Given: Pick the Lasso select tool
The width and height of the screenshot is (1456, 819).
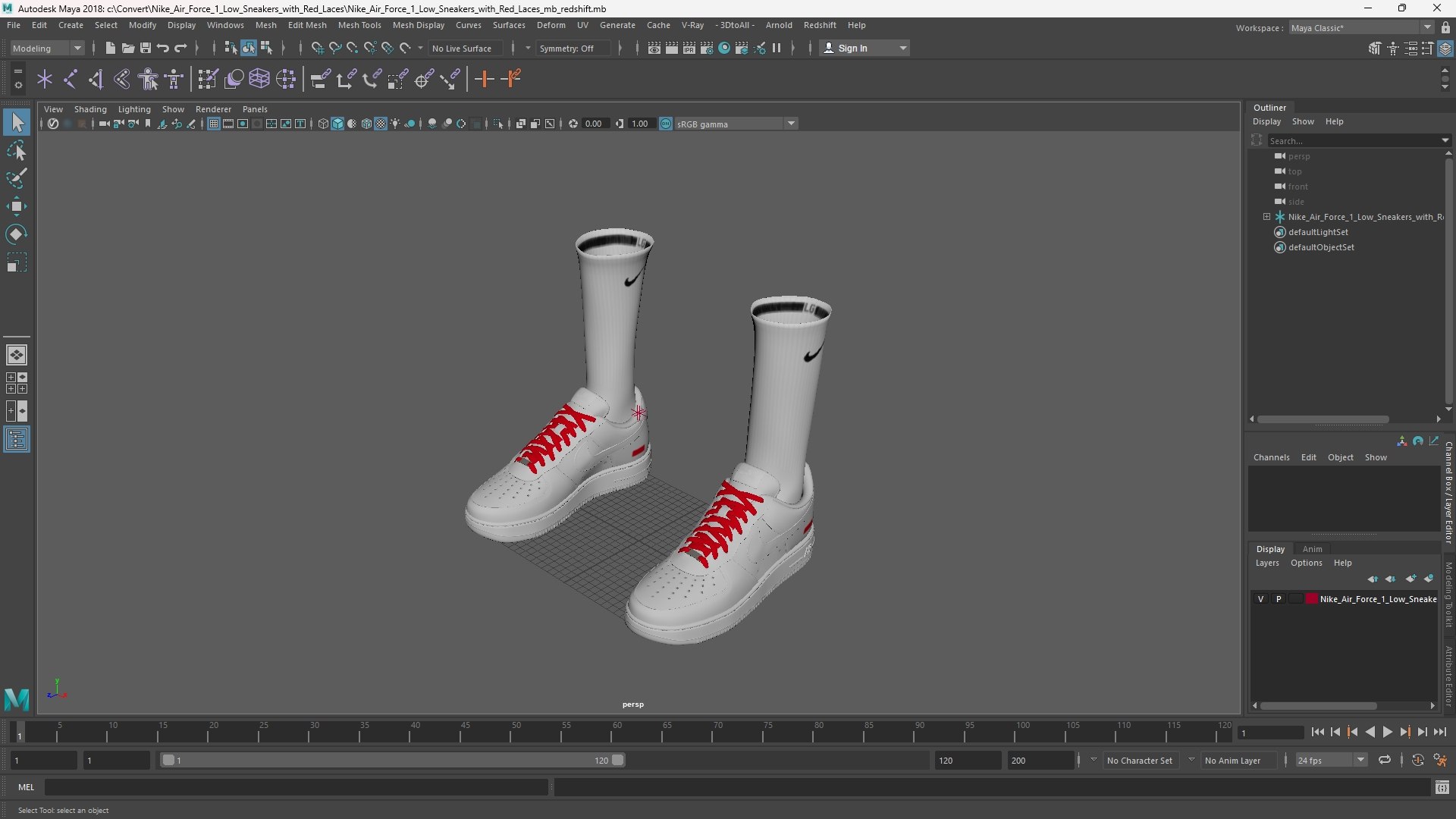Looking at the screenshot, I should (x=17, y=150).
